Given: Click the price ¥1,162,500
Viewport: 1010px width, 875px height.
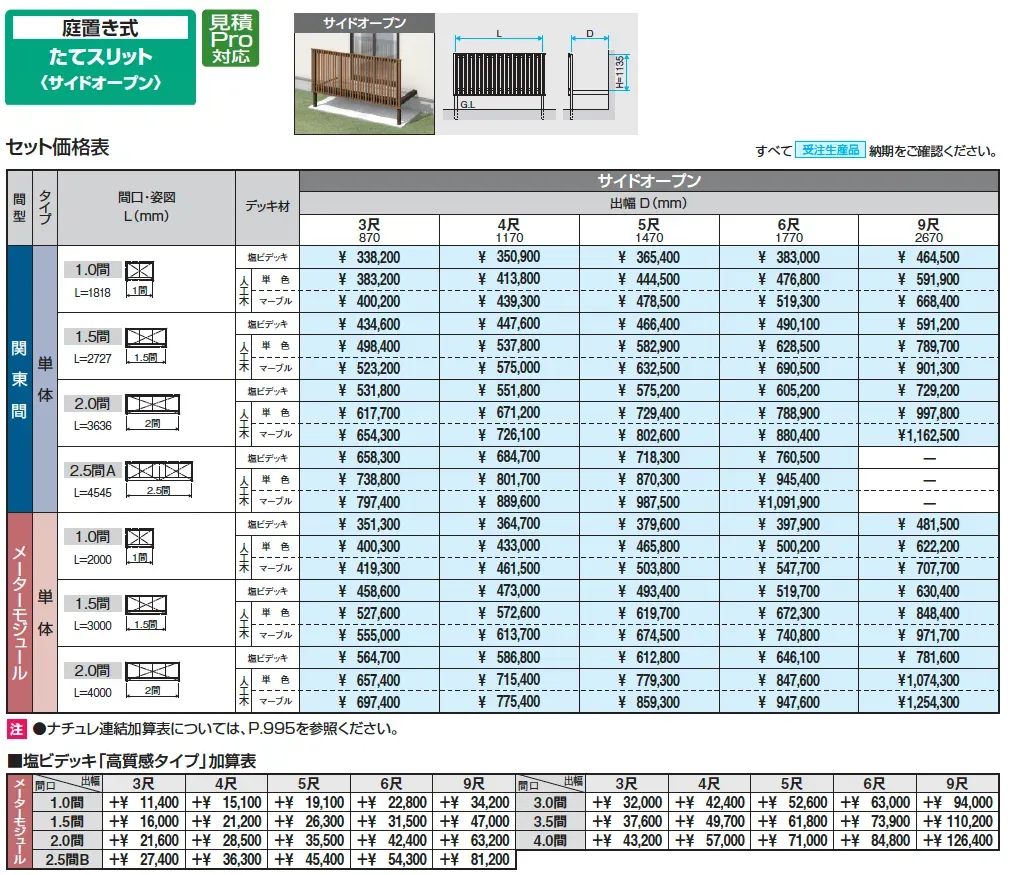Looking at the screenshot, I should pos(929,436).
